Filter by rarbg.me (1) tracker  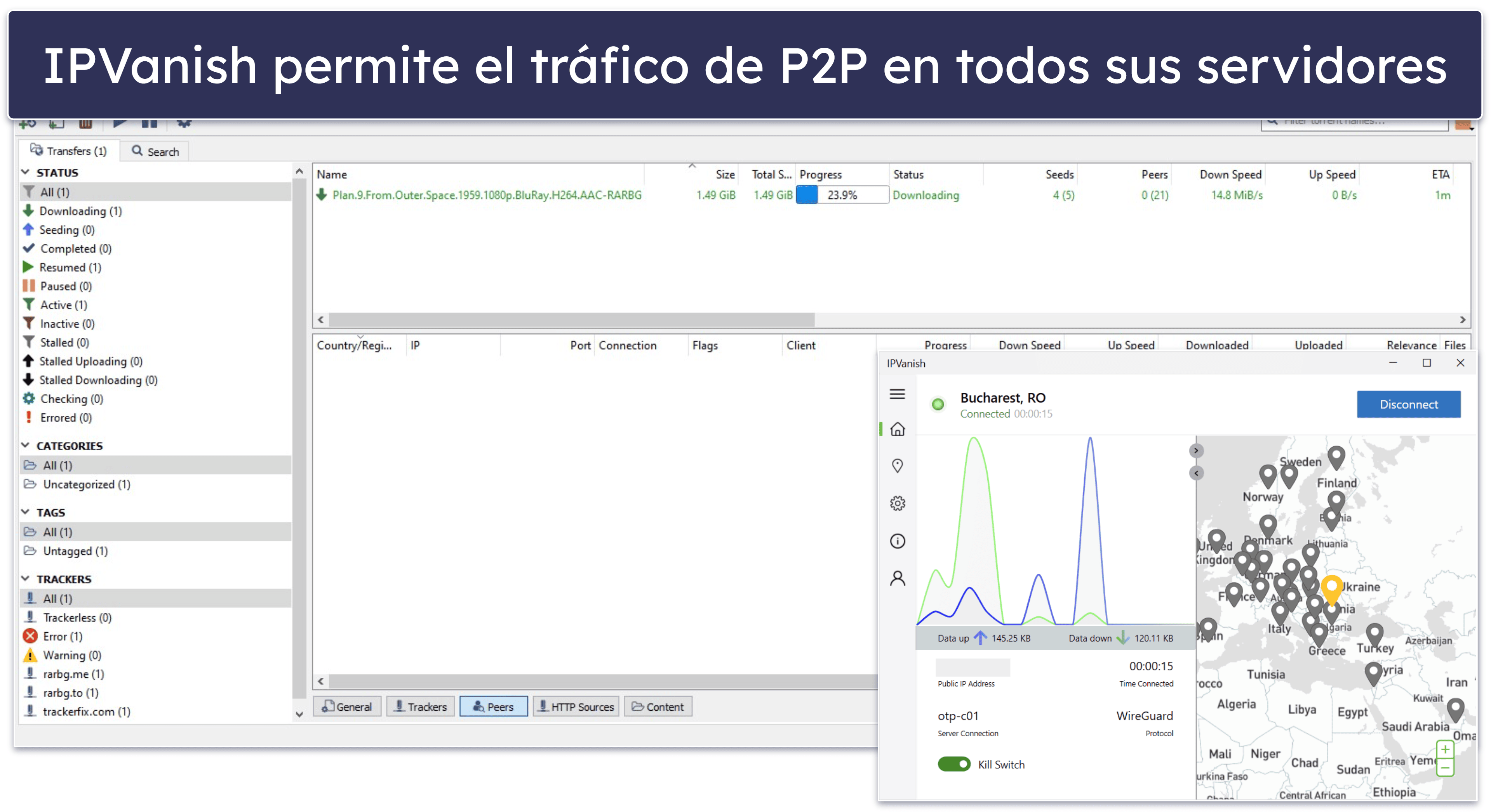[155, 674]
